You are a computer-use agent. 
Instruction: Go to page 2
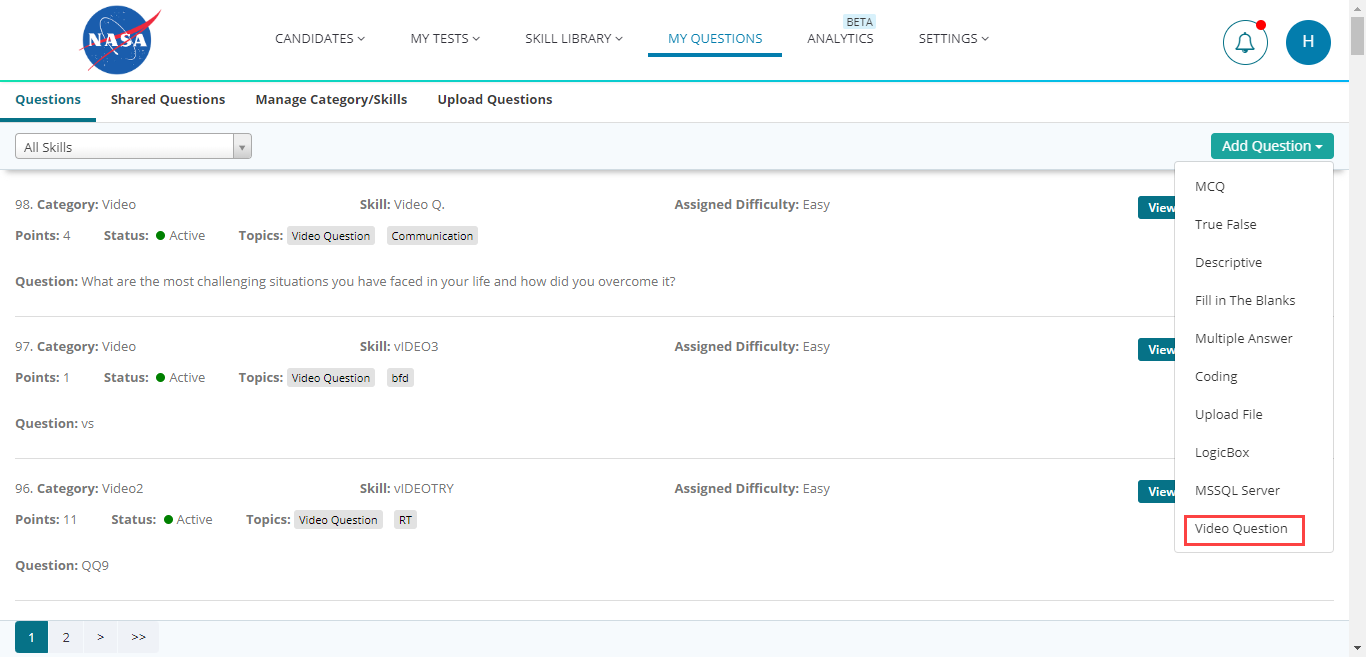pos(66,637)
